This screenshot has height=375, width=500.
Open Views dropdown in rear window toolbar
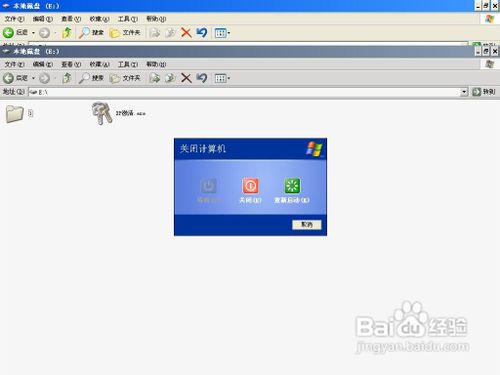(x=222, y=33)
